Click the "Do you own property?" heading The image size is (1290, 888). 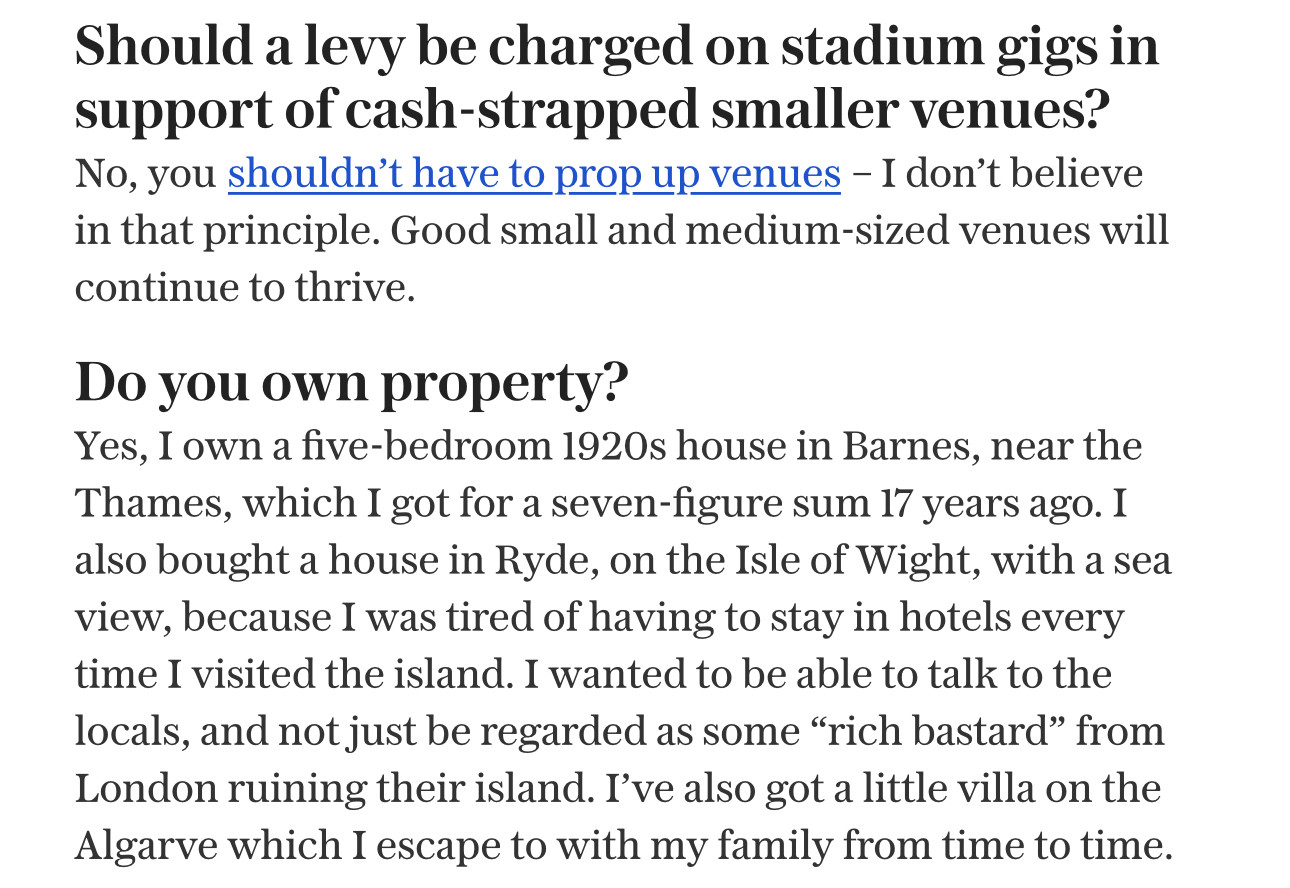coord(352,380)
